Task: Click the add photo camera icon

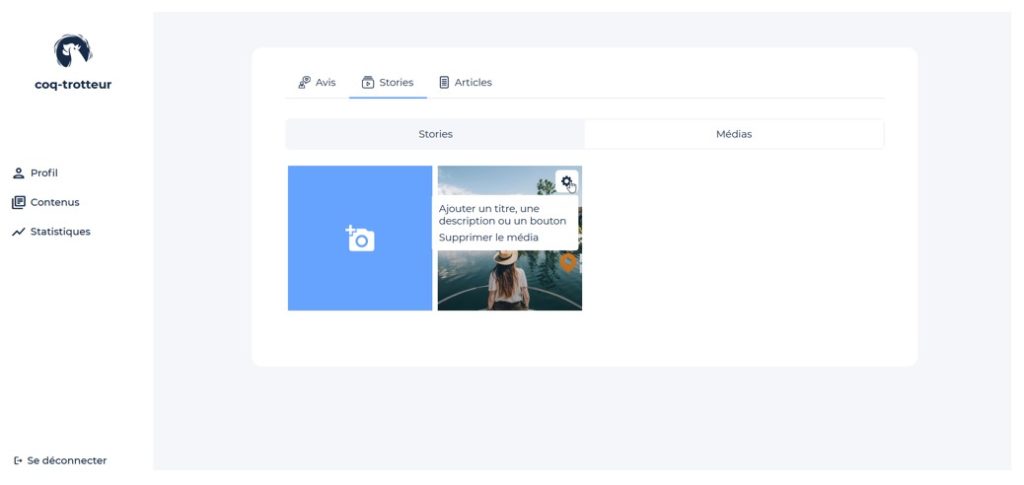Action: pyautogui.click(x=360, y=238)
